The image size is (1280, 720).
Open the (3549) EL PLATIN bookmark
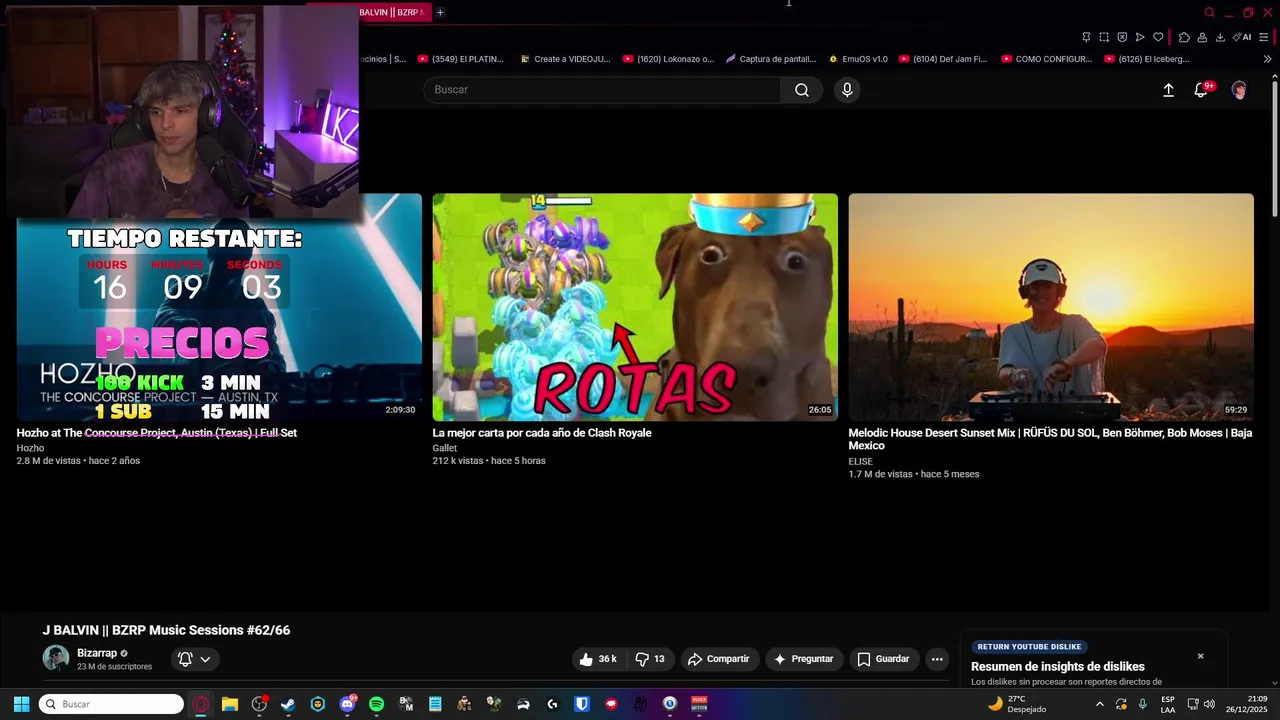[x=461, y=59]
